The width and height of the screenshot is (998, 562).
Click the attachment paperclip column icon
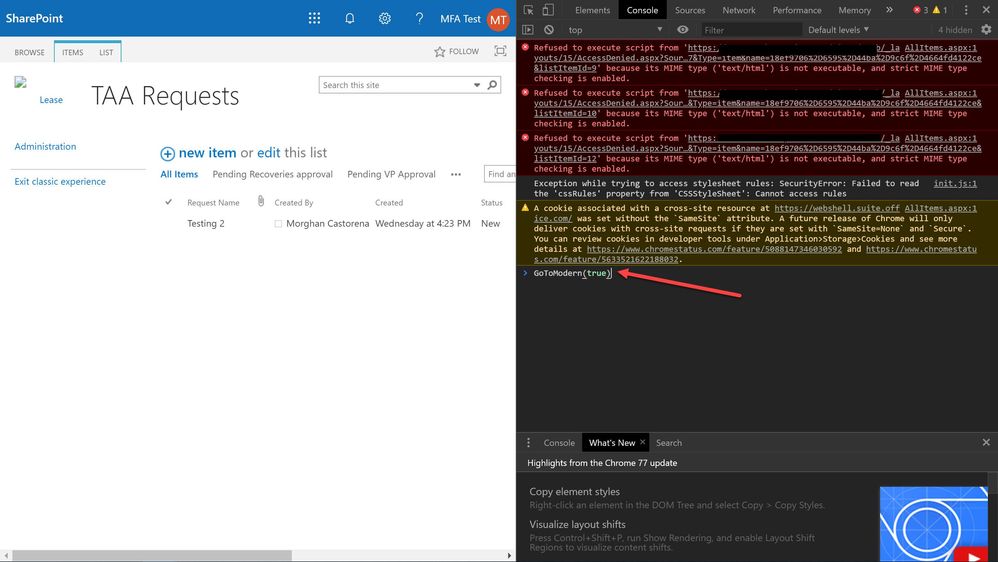tap(261, 201)
